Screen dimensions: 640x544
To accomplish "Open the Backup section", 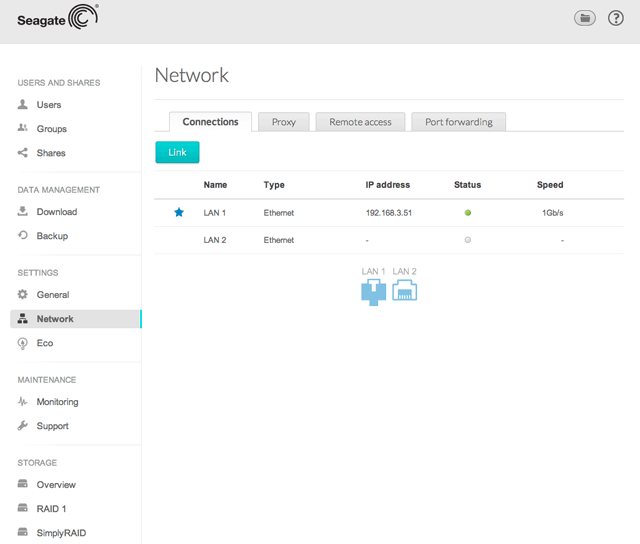I will click(52, 236).
